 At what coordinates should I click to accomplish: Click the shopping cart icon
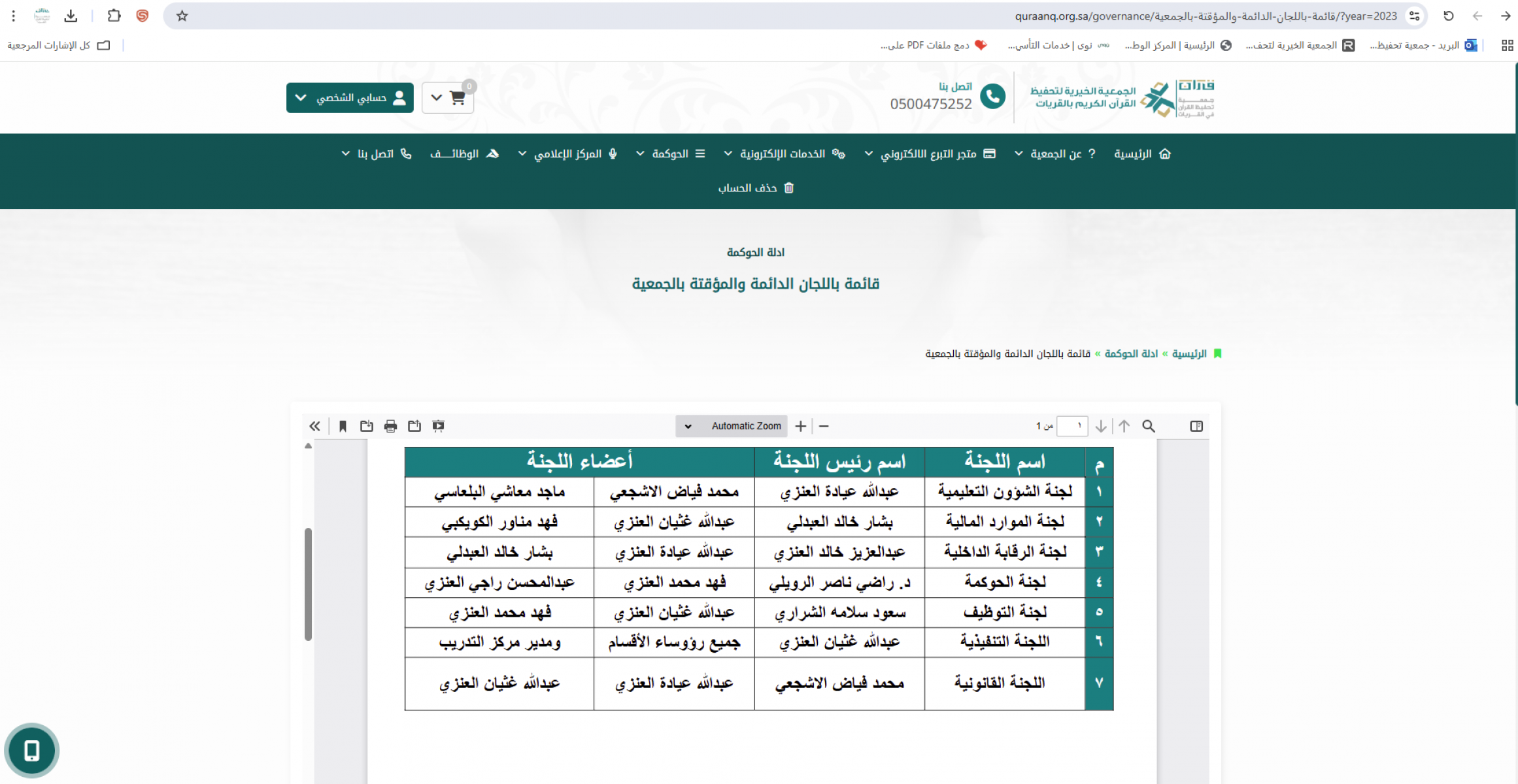pyautogui.click(x=457, y=98)
